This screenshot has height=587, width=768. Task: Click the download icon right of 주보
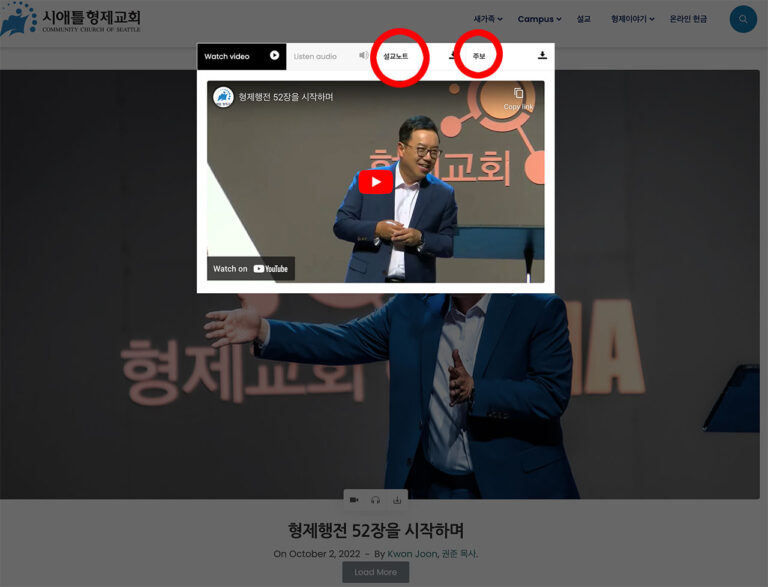(x=542, y=56)
